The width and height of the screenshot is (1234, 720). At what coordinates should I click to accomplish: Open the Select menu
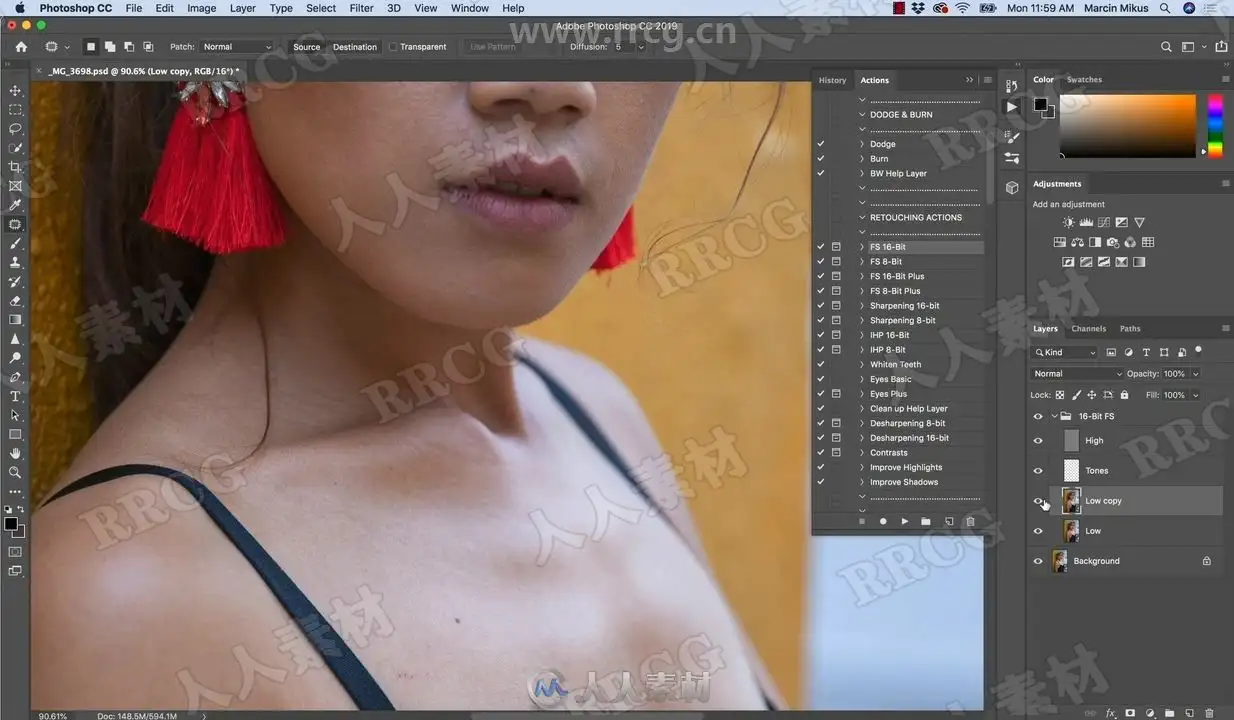[x=321, y=8]
